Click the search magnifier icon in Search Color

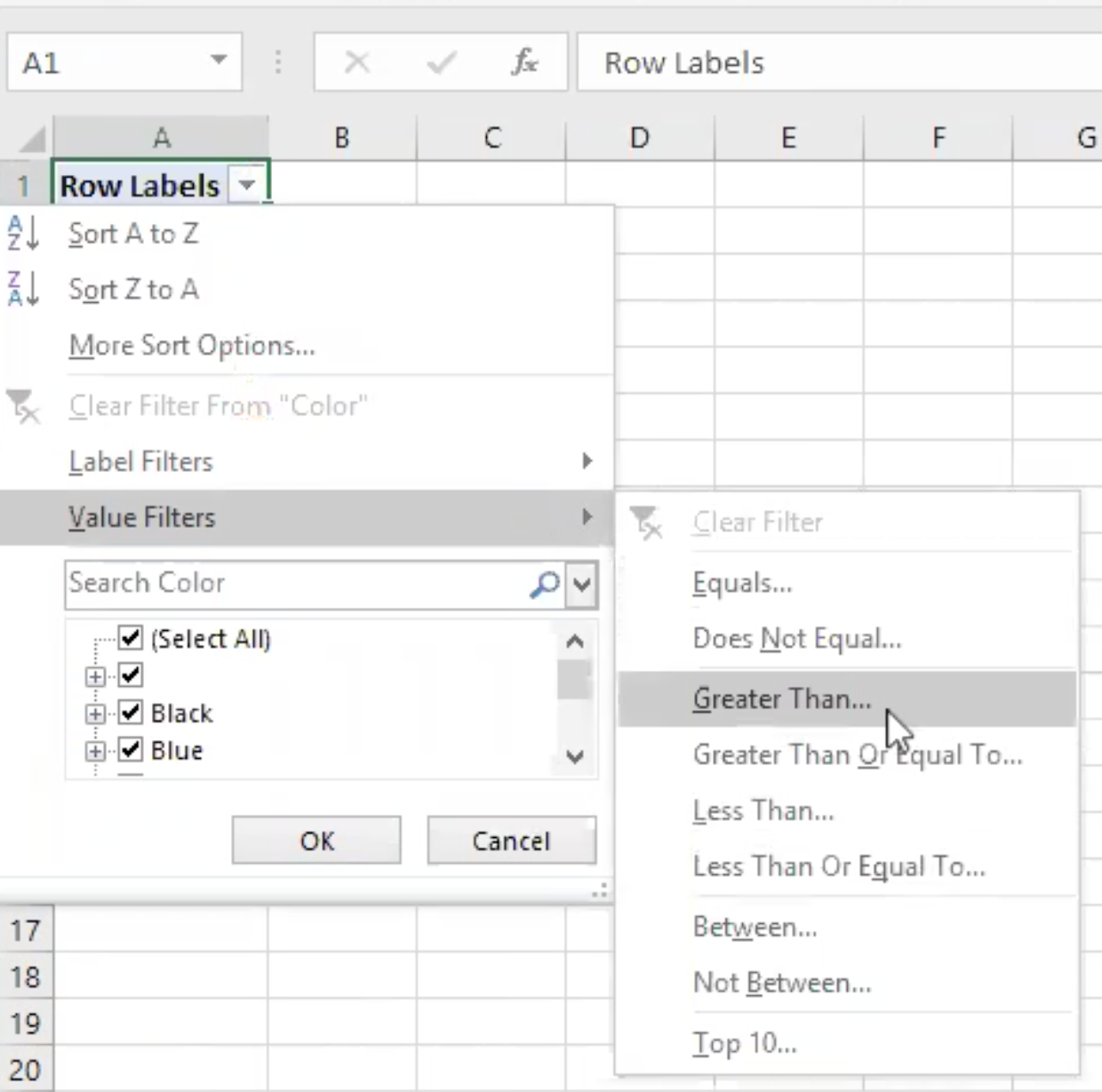point(544,584)
